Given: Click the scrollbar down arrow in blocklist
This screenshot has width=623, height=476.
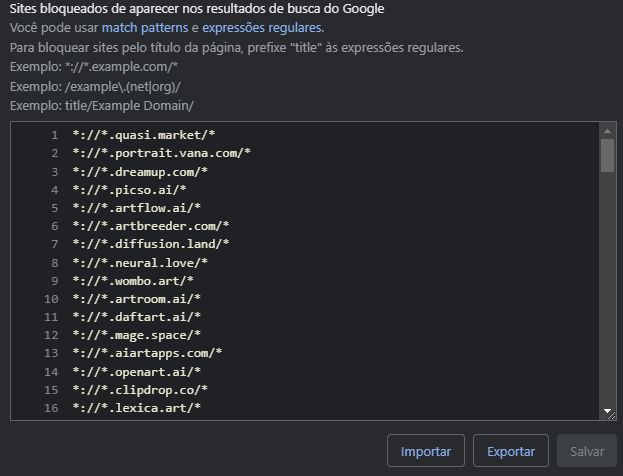Looking at the screenshot, I should (x=607, y=411).
